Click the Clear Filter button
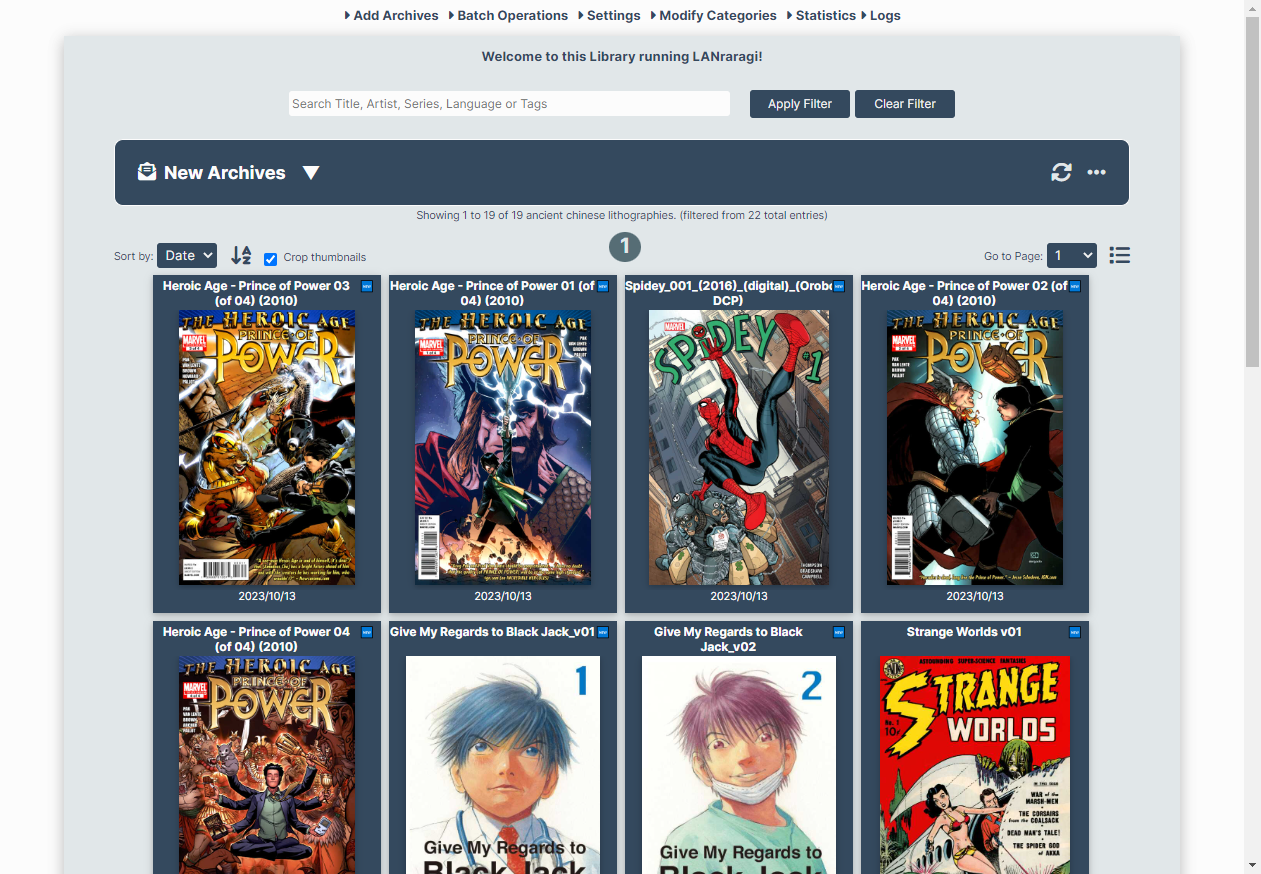The image size is (1261, 874). pos(905,104)
